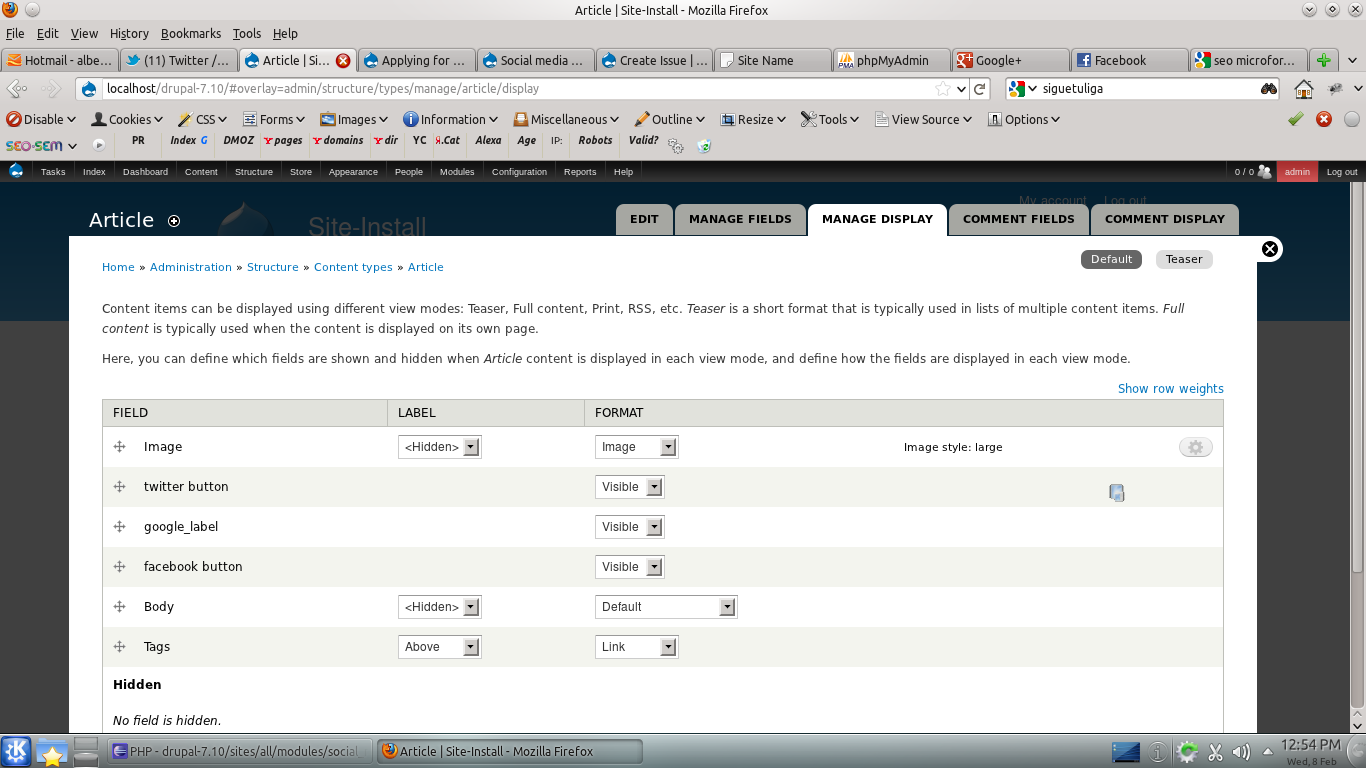Click Log out in admin toolbar
Viewport: 1366px width, 768px height.
point(1342,172)
